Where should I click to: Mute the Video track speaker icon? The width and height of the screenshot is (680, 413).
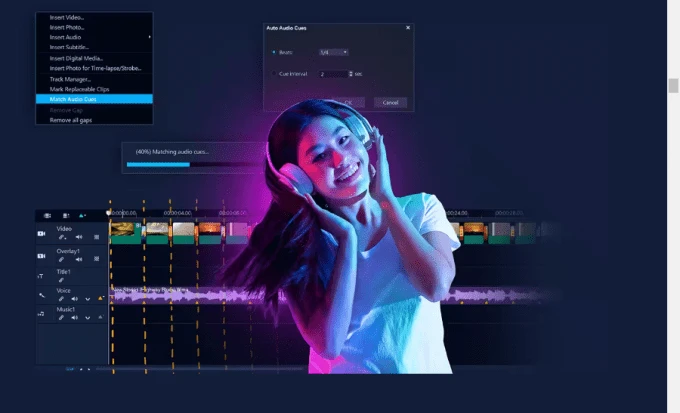[79, 237]
